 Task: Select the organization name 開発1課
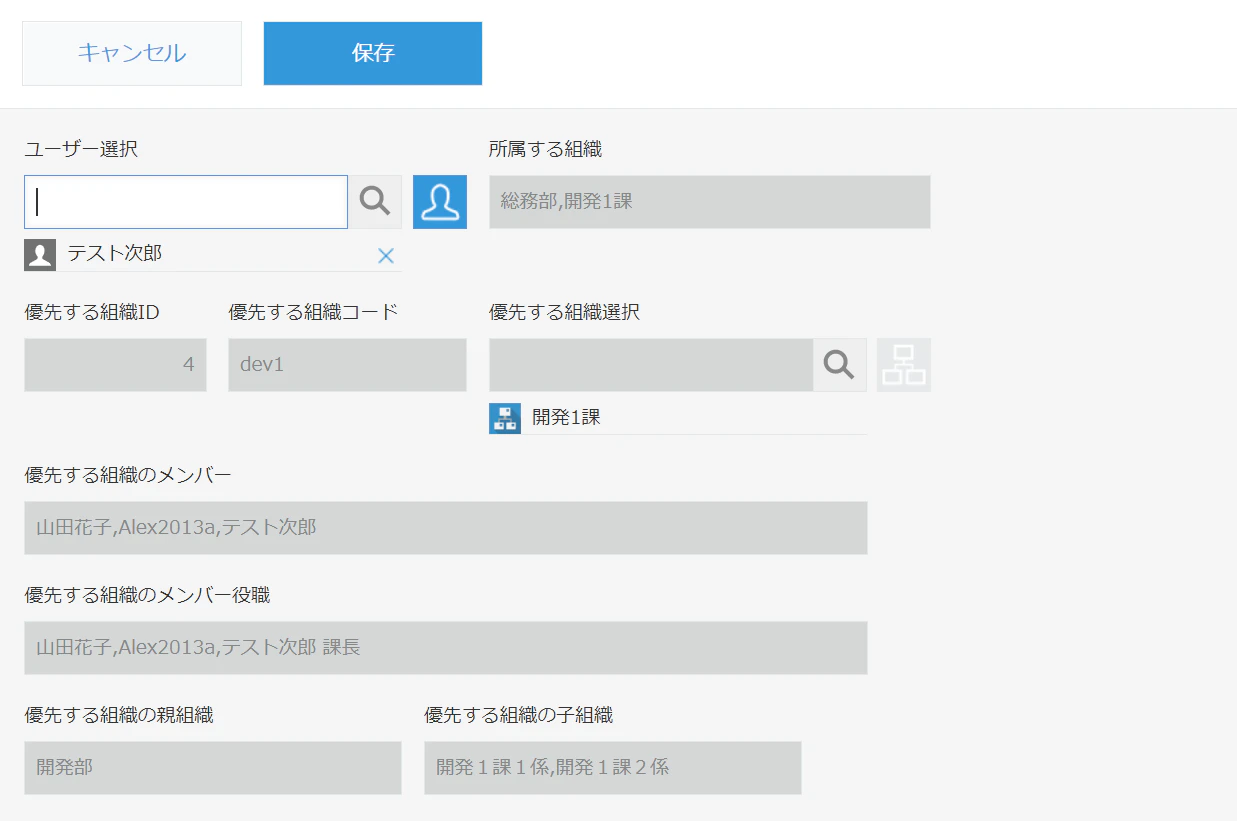[567, 417]
